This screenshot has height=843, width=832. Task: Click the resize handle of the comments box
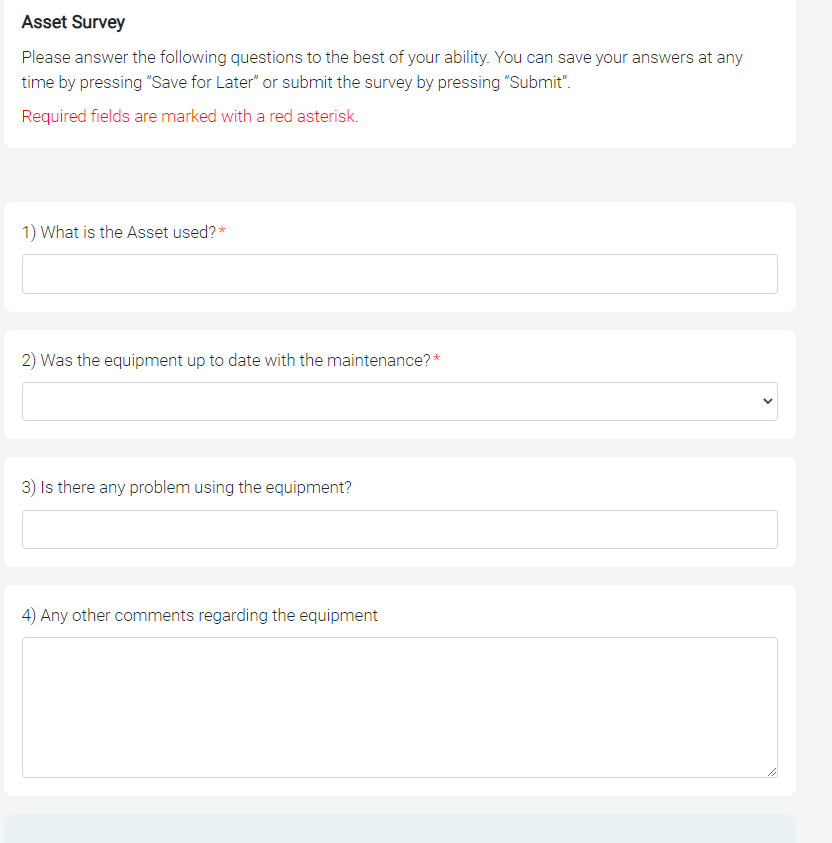(x=771, y=771)
